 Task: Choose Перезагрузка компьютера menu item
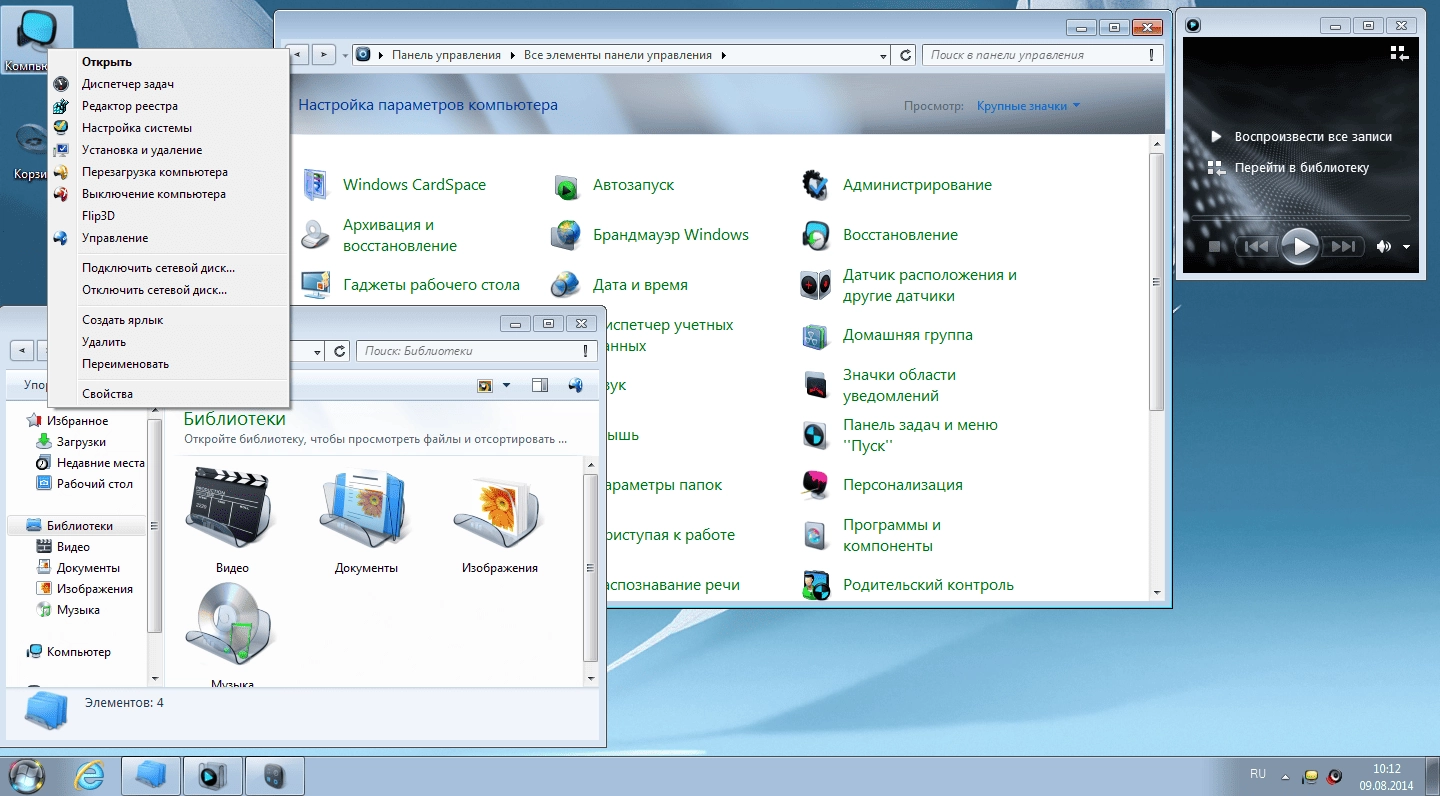coord(168,172)
